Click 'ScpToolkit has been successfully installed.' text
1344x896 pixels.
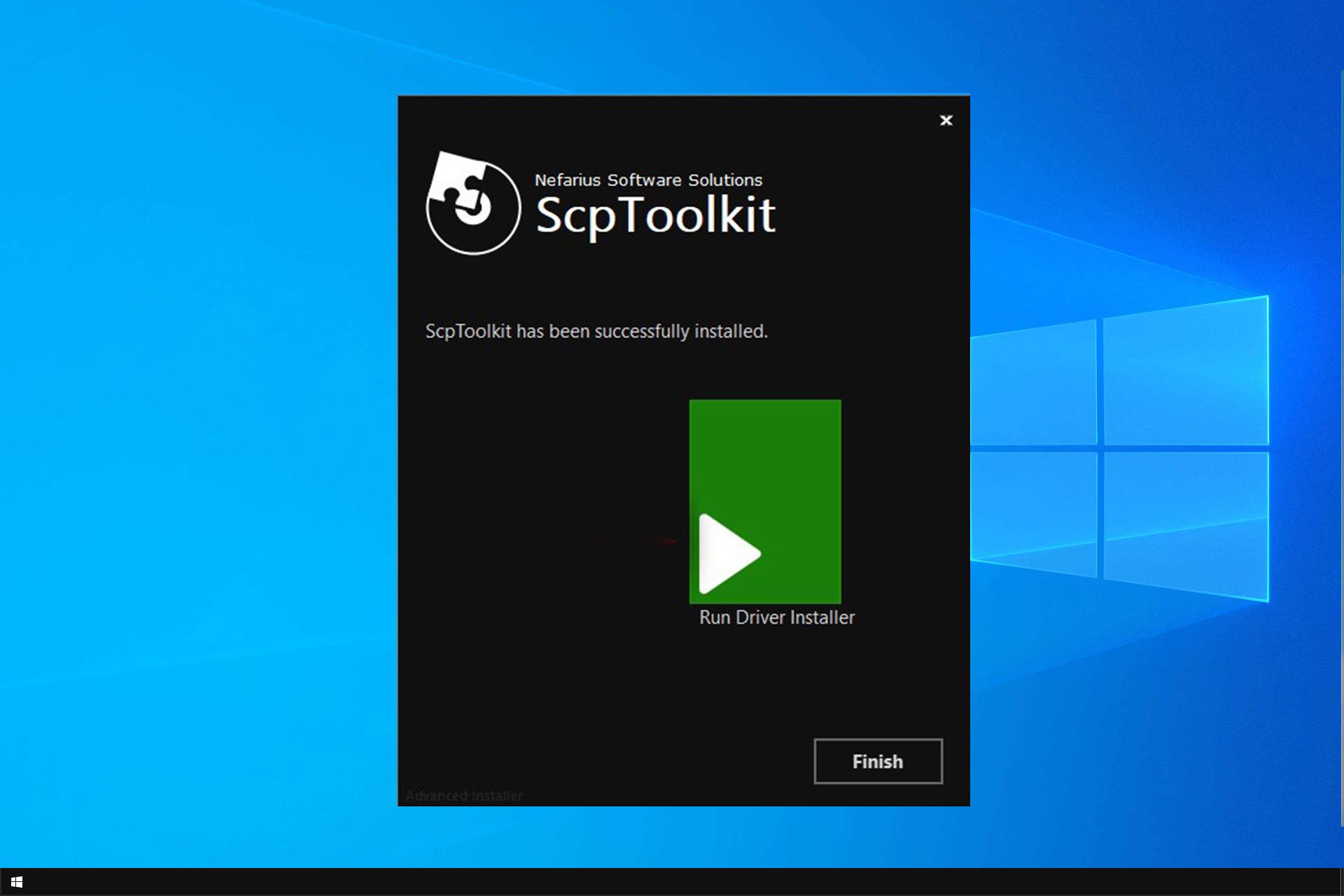point(596,331)
